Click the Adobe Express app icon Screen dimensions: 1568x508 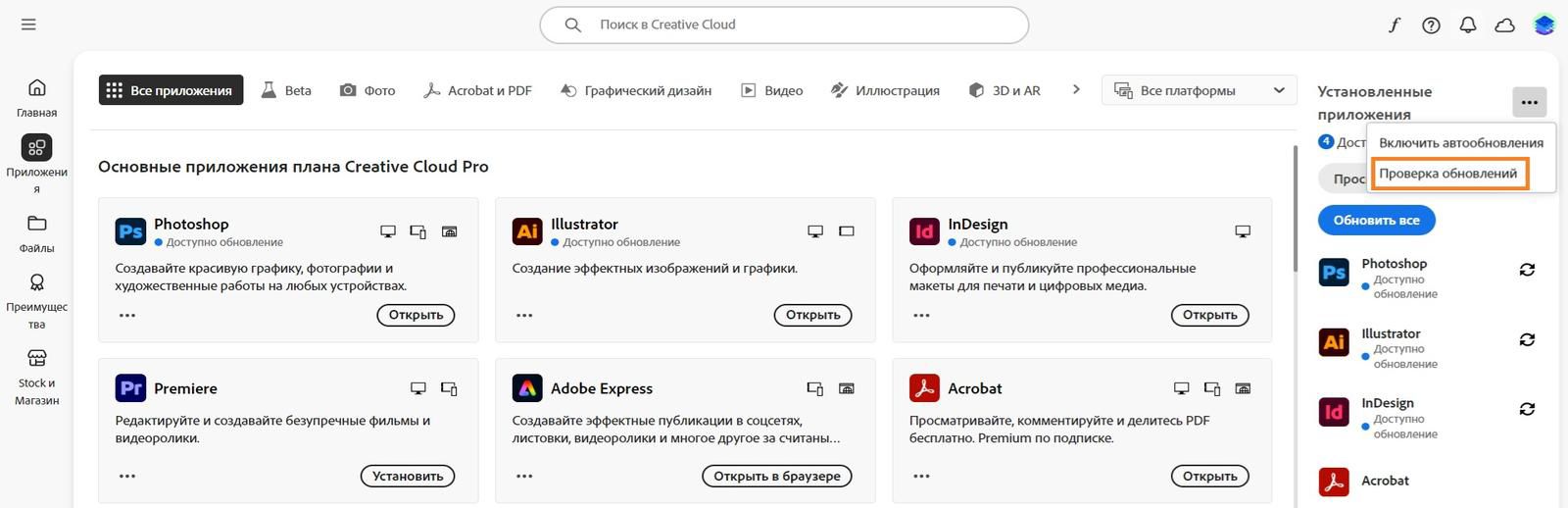point(527,387)
